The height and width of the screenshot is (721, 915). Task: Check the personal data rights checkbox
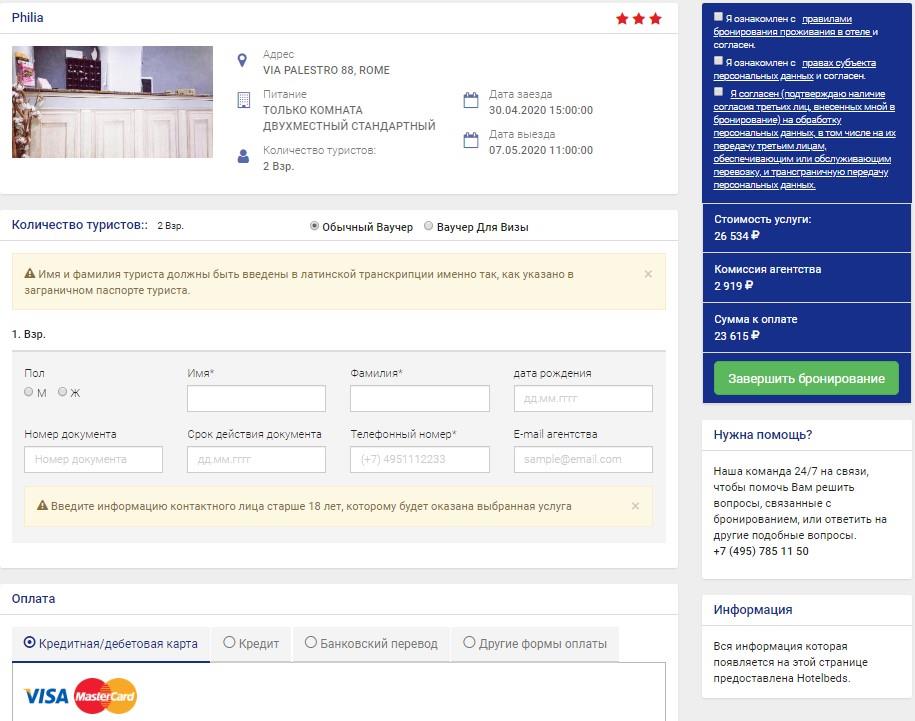tap(718, 61)
